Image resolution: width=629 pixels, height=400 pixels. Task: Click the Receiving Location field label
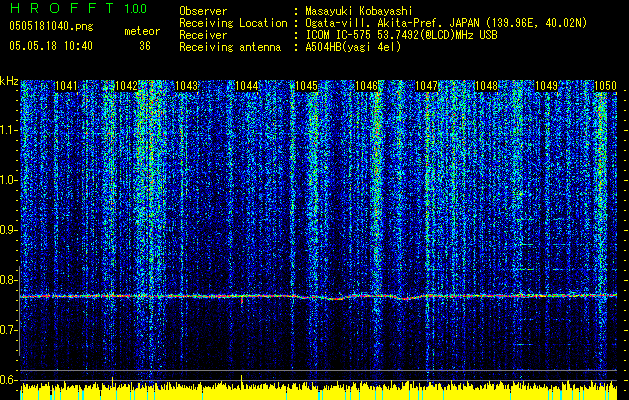pyautogui.click(x=233, y=24)
